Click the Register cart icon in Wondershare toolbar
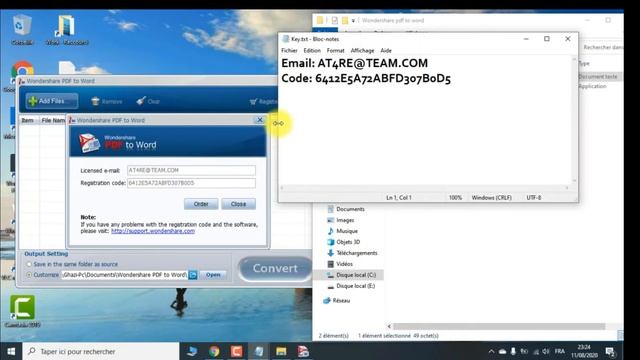The height and width of the screenshot is (360, 640). [253, 102]
